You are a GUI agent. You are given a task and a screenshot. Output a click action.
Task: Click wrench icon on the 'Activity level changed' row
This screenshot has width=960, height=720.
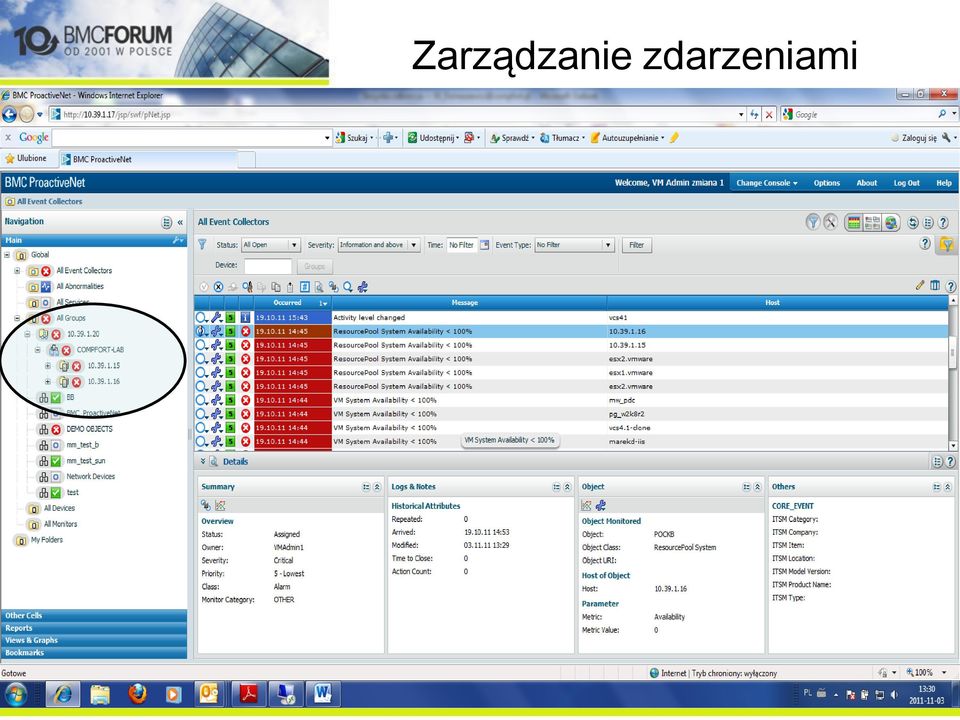click(216, 317)
